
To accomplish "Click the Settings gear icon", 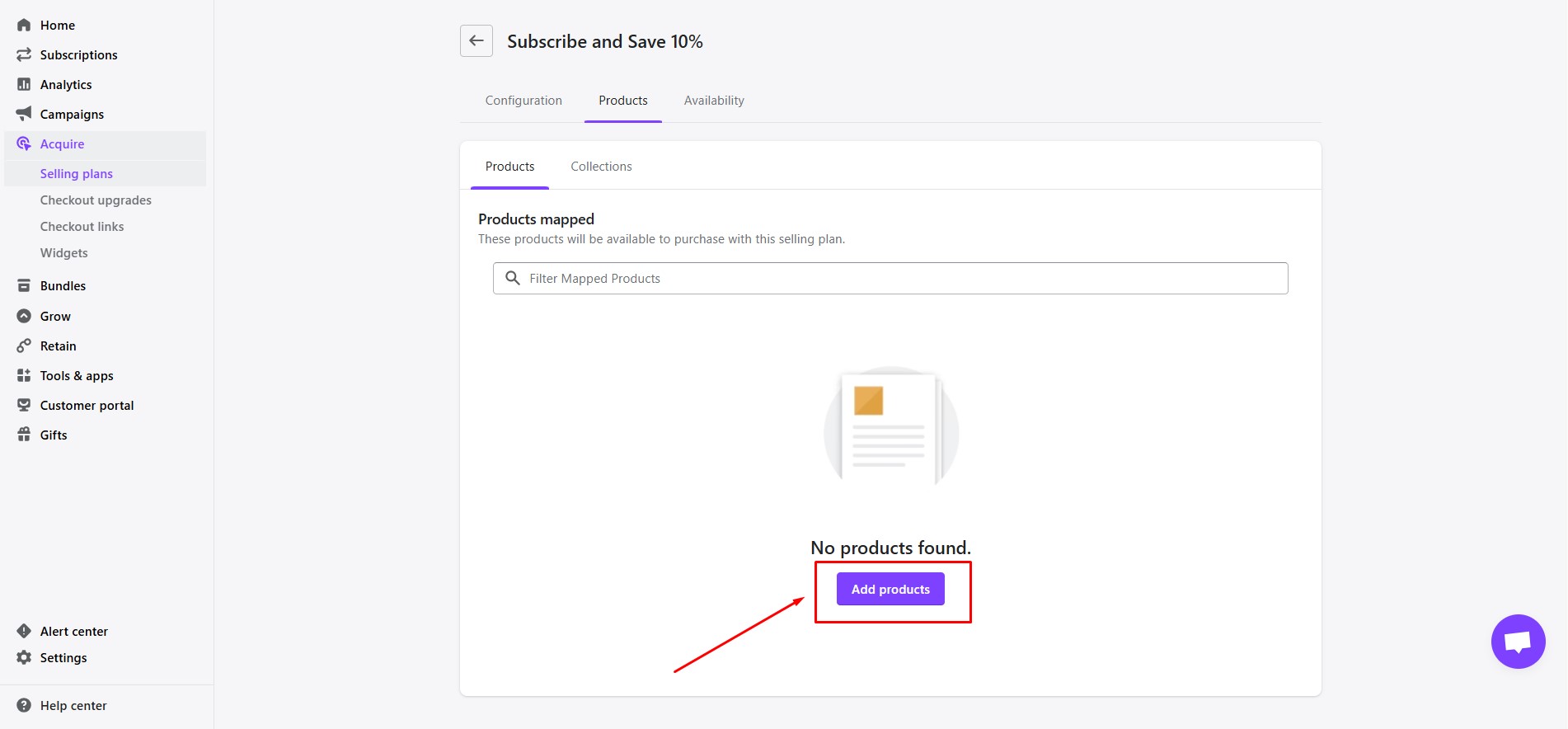I will pos(24,658).
